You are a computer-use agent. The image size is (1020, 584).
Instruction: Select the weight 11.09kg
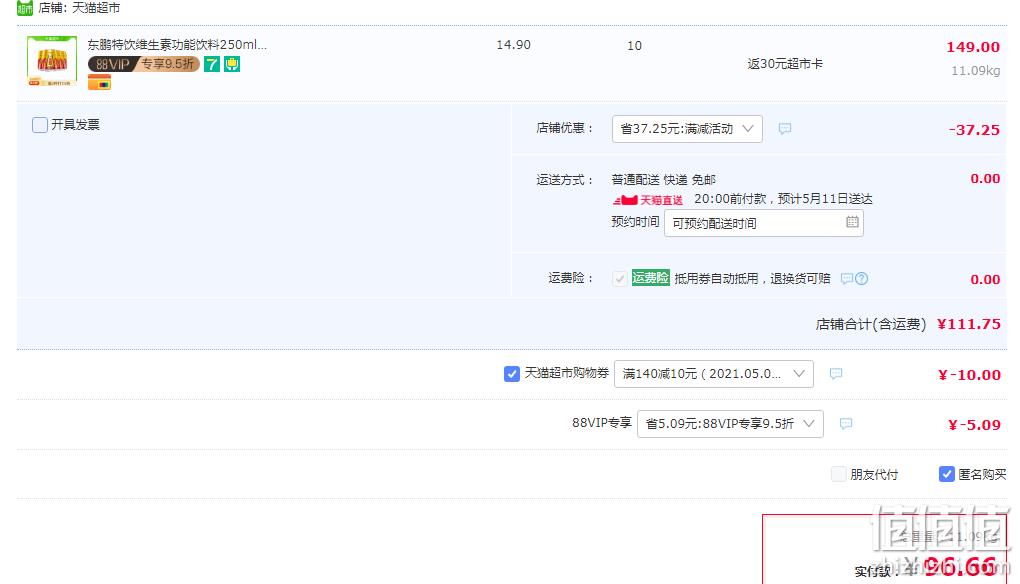[975, 70]
